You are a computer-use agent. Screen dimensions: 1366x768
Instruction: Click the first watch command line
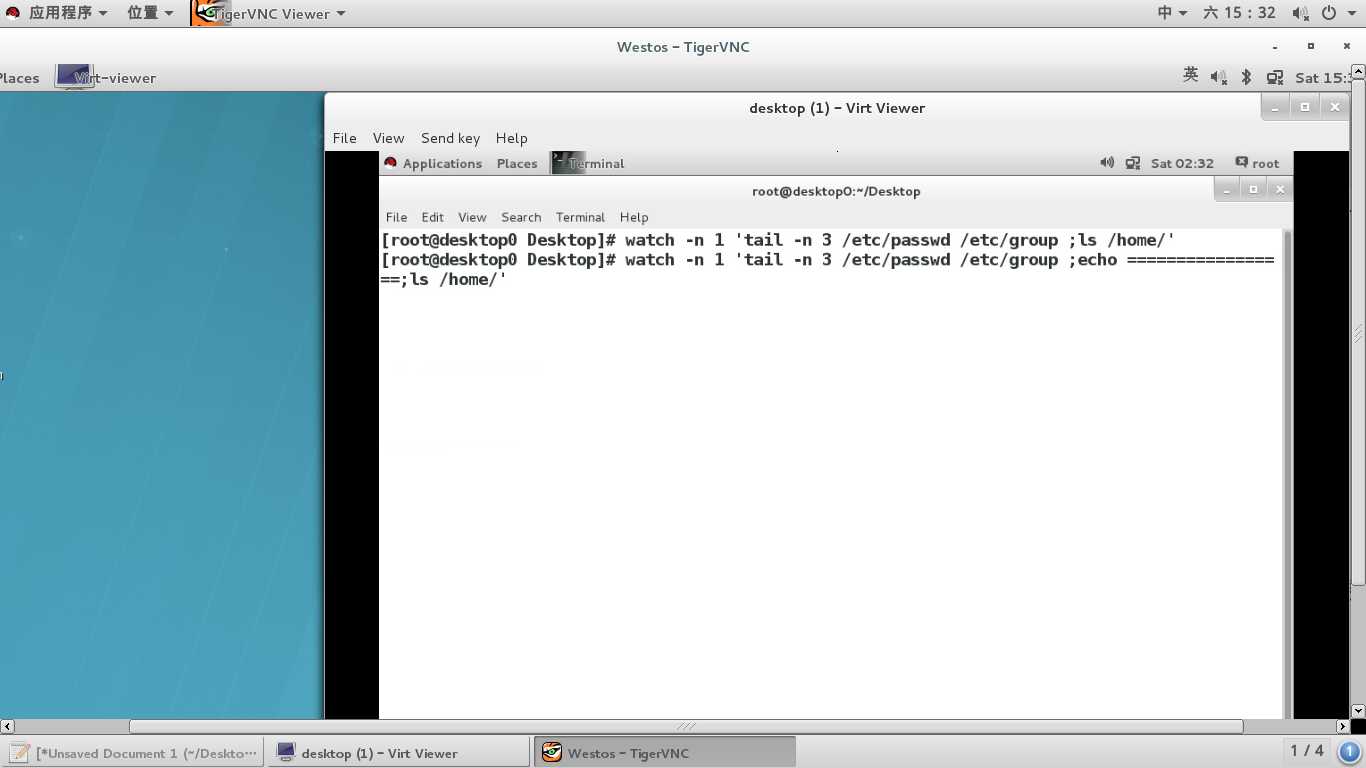(x=777, y=240)
